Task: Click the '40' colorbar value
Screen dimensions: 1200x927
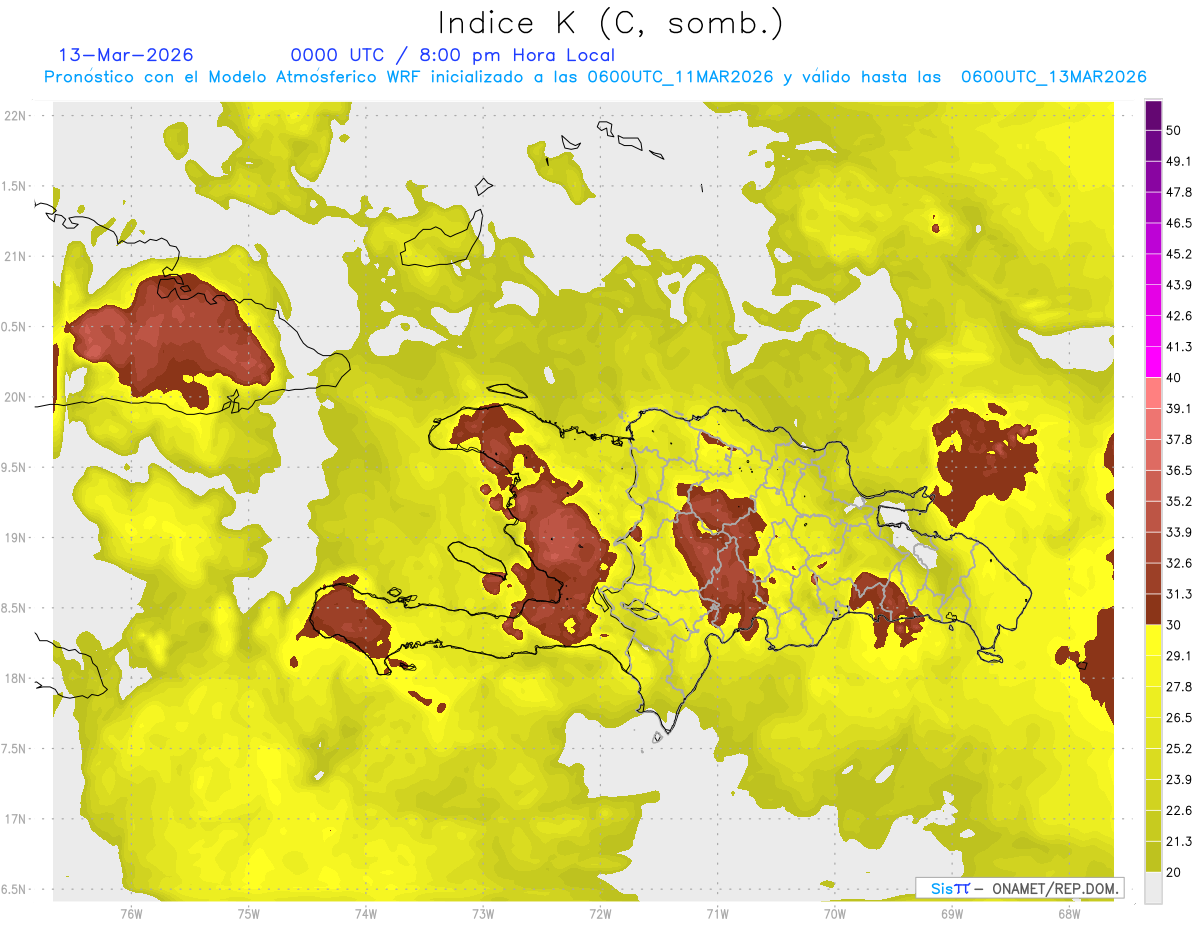Action: (1174, 377)
